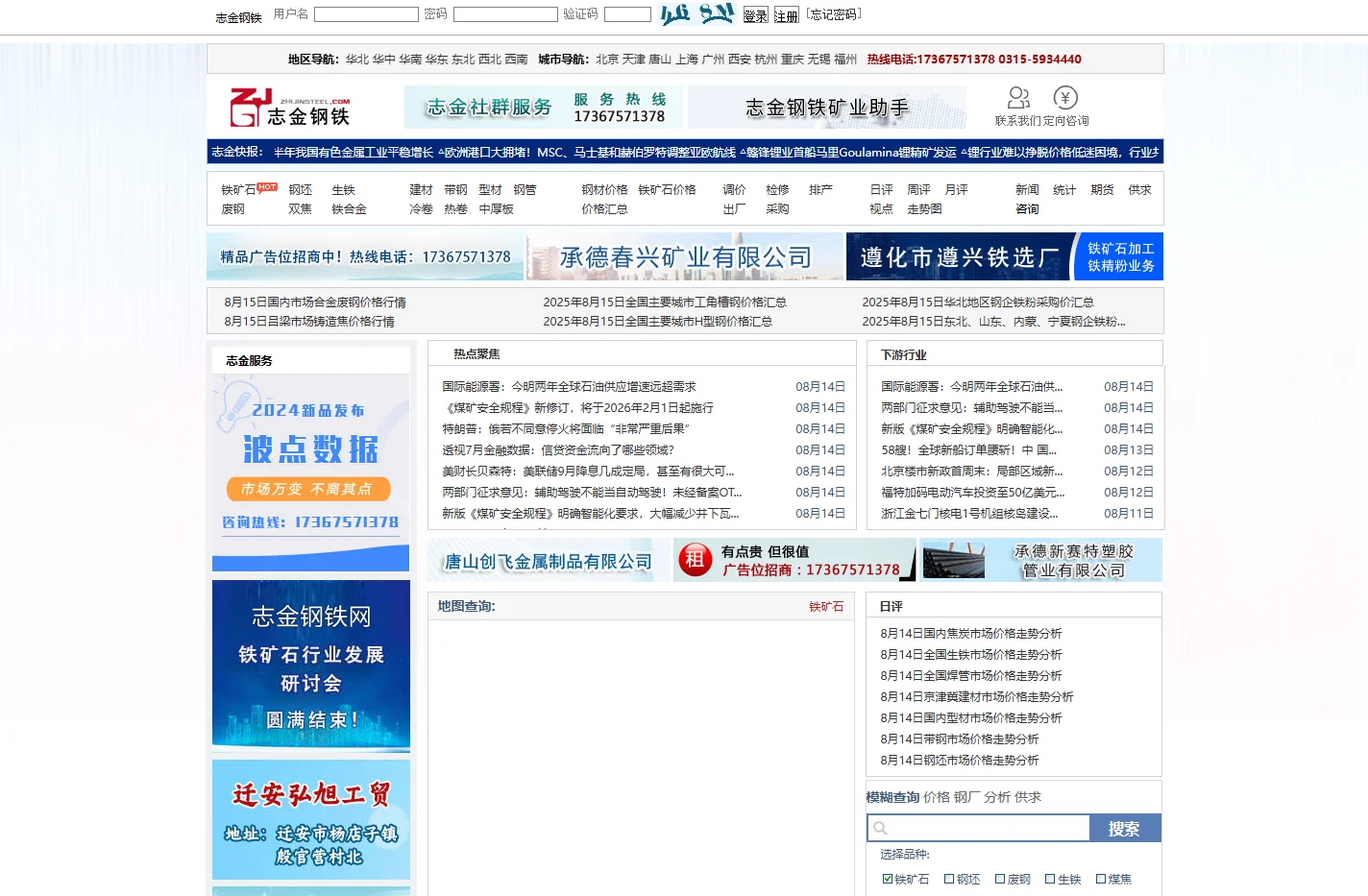Click the 忘记密码 link
The width and height of the screenshot is (1368, 896).
[833, 14]
